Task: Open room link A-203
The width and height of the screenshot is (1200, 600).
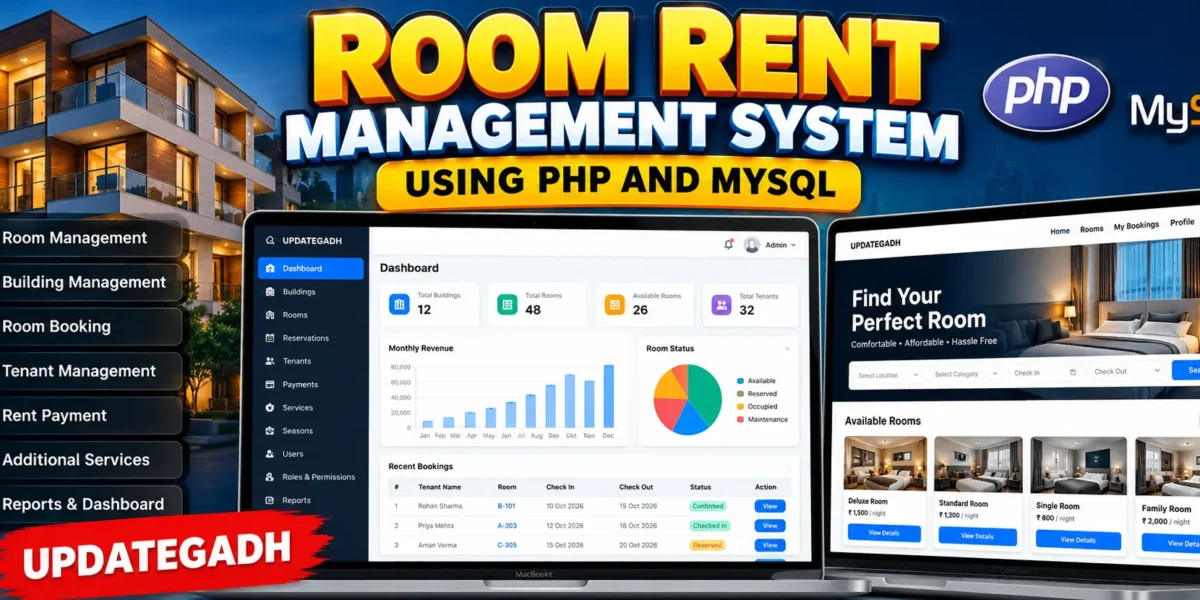Action: [507, 525]
